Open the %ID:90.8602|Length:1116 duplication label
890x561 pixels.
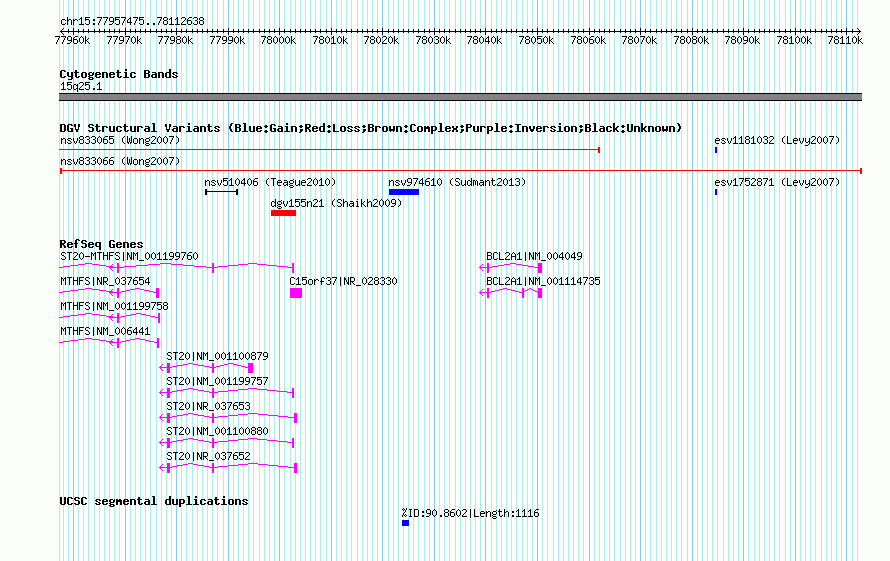tap(471, 513)
